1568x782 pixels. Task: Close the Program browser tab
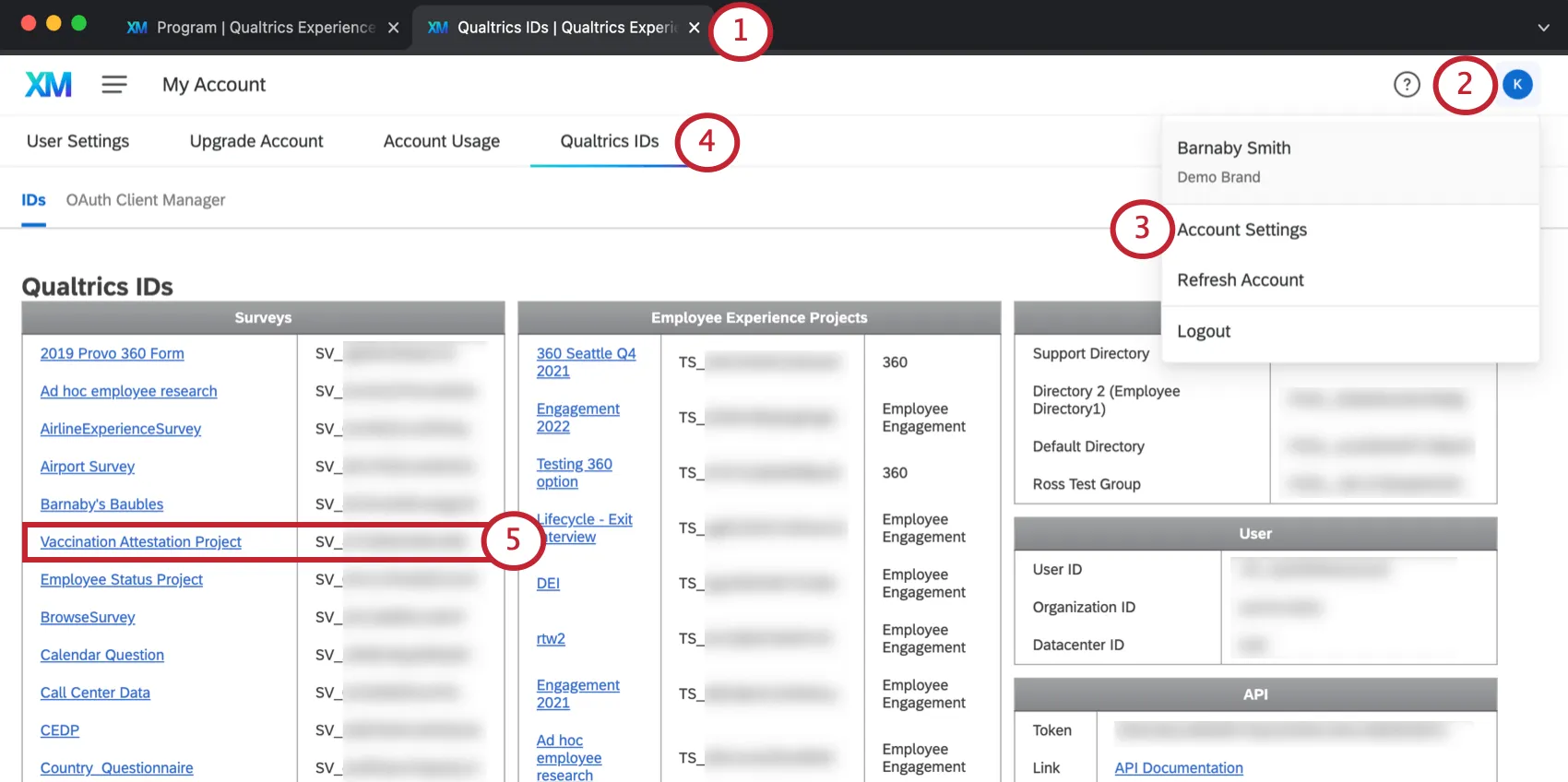394,28
